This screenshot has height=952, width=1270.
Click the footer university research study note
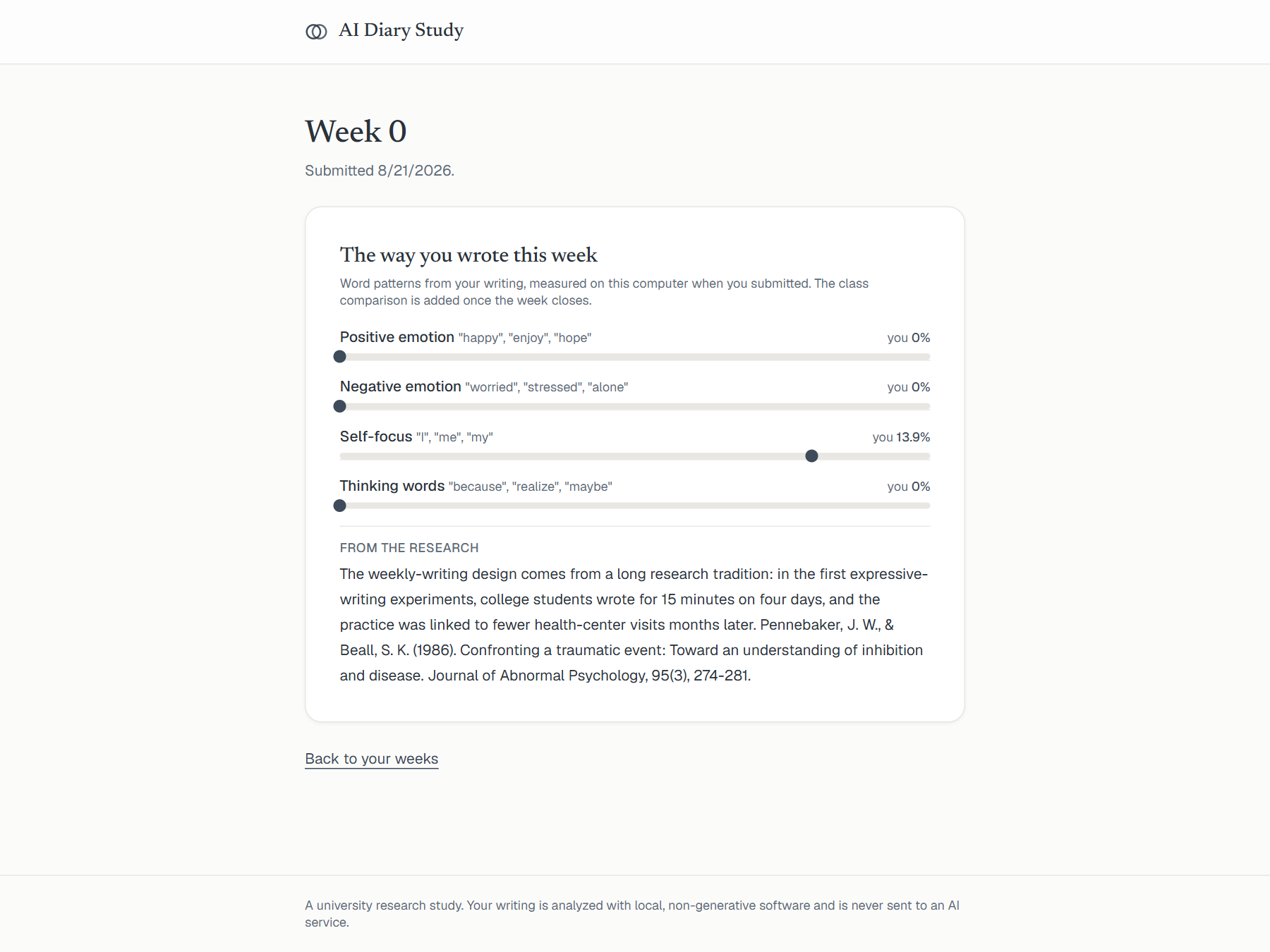point(632,914)
